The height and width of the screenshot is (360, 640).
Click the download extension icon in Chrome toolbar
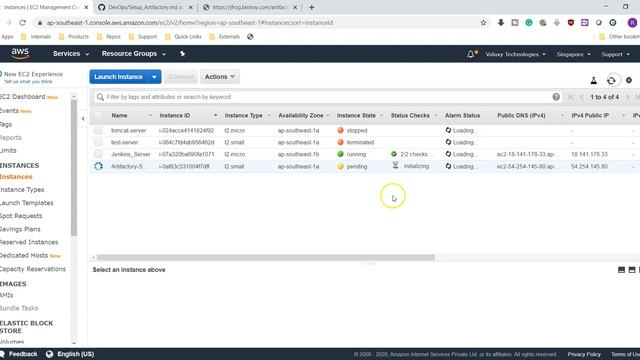tap(501, 23)
